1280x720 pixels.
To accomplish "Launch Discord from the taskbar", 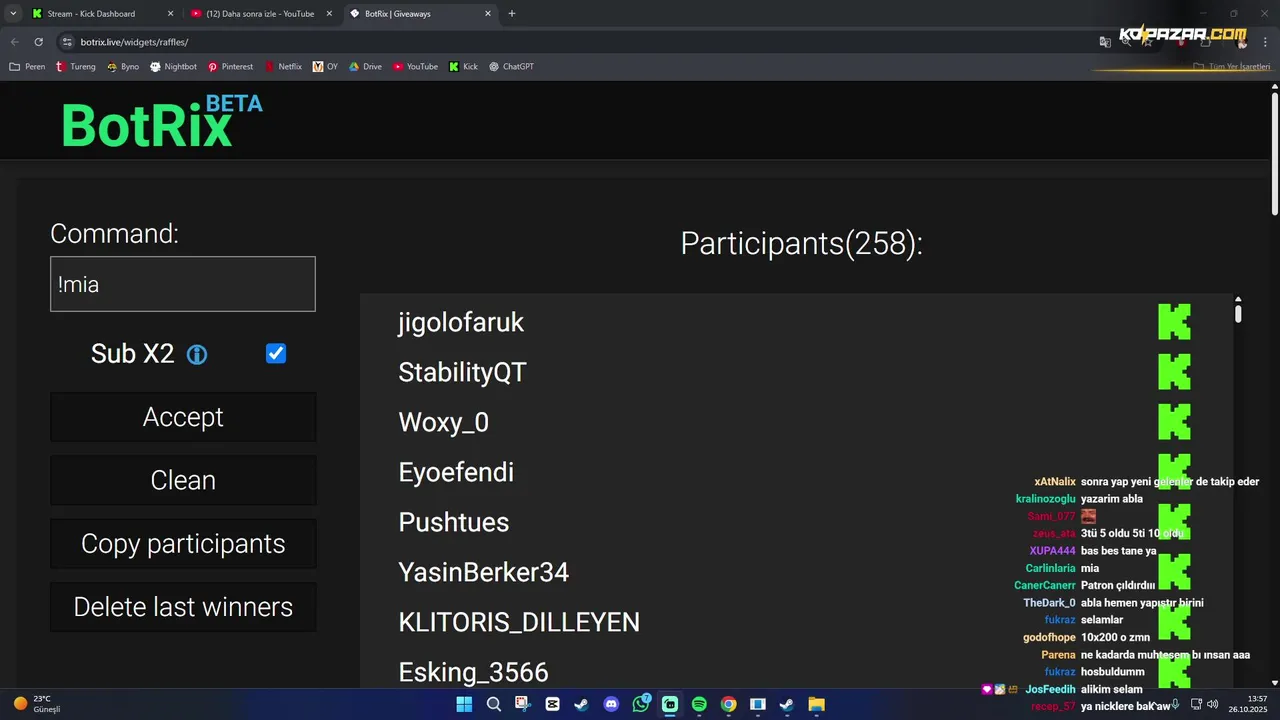I will point(611,704).
